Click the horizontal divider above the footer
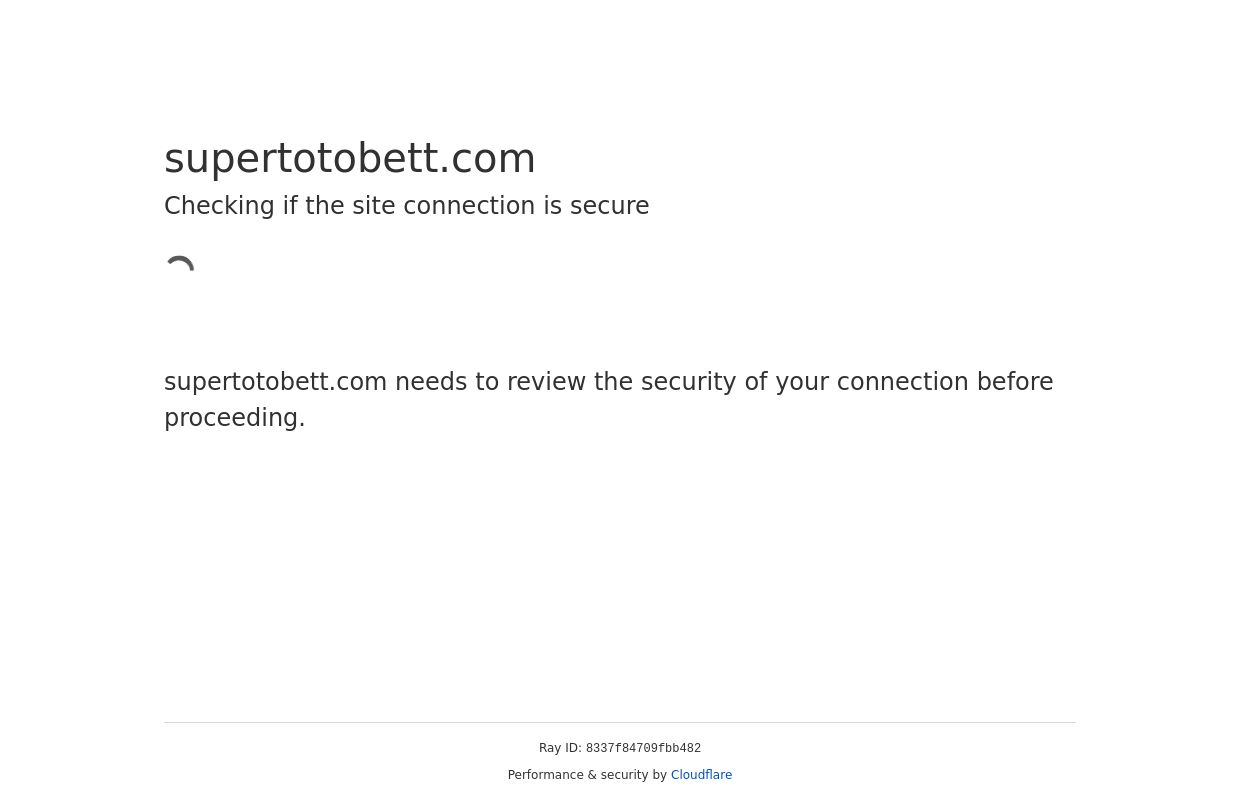The height and width of the screenshot is (800, 1240). click(x=620, y=722)
